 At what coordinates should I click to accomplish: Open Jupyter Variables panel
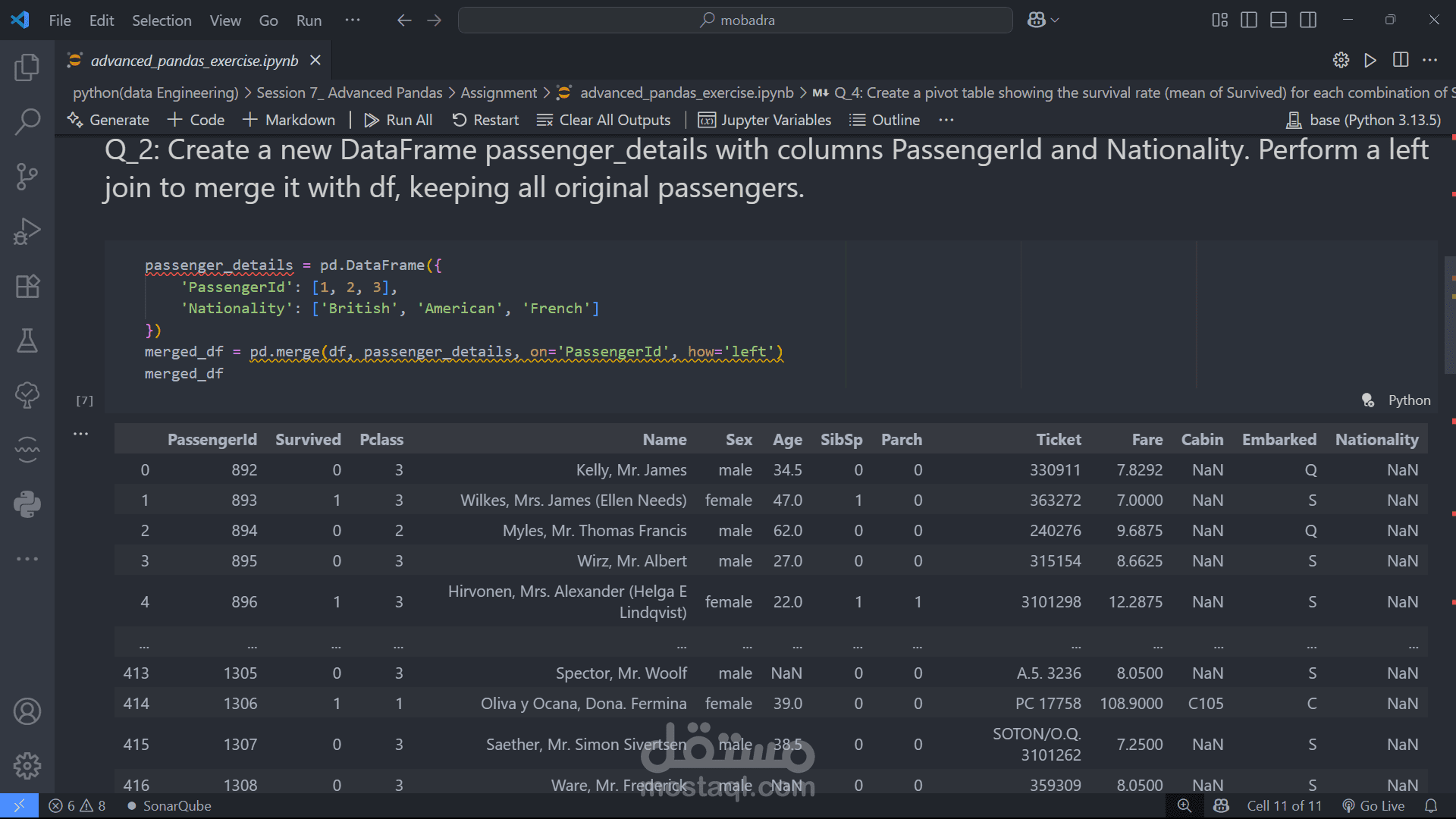click(764, 120)
